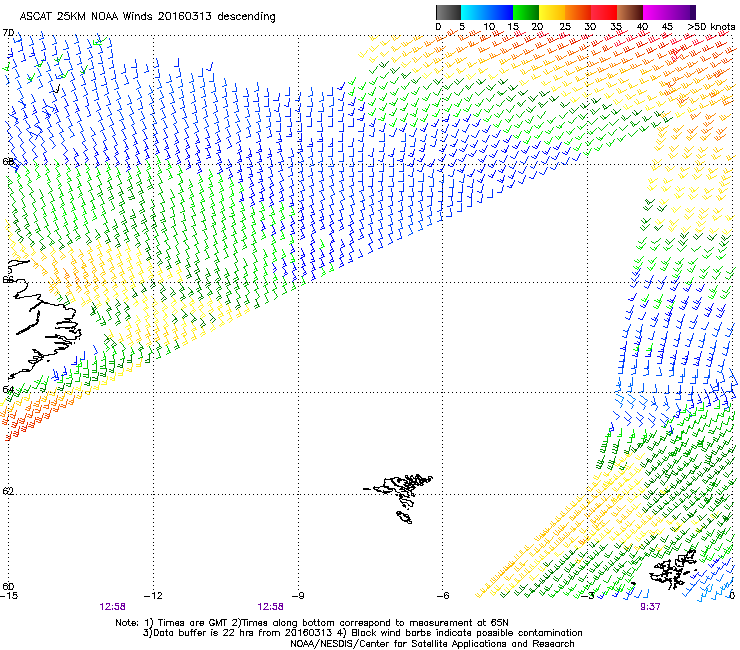Click the 12:58 timestamp beside the -9 label

270,607
